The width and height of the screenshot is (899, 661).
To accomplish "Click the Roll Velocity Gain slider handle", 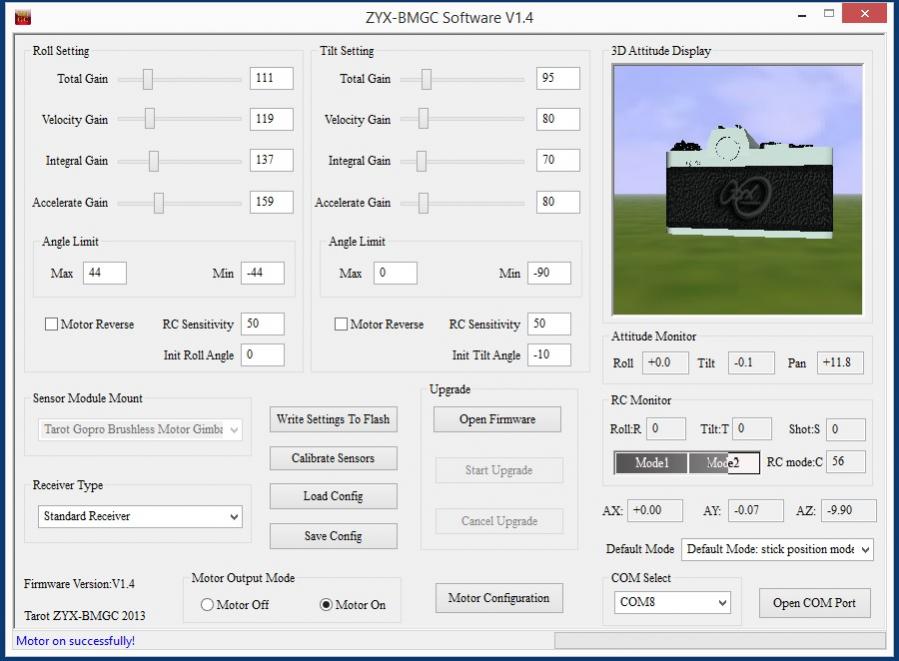I will point(150,119).
